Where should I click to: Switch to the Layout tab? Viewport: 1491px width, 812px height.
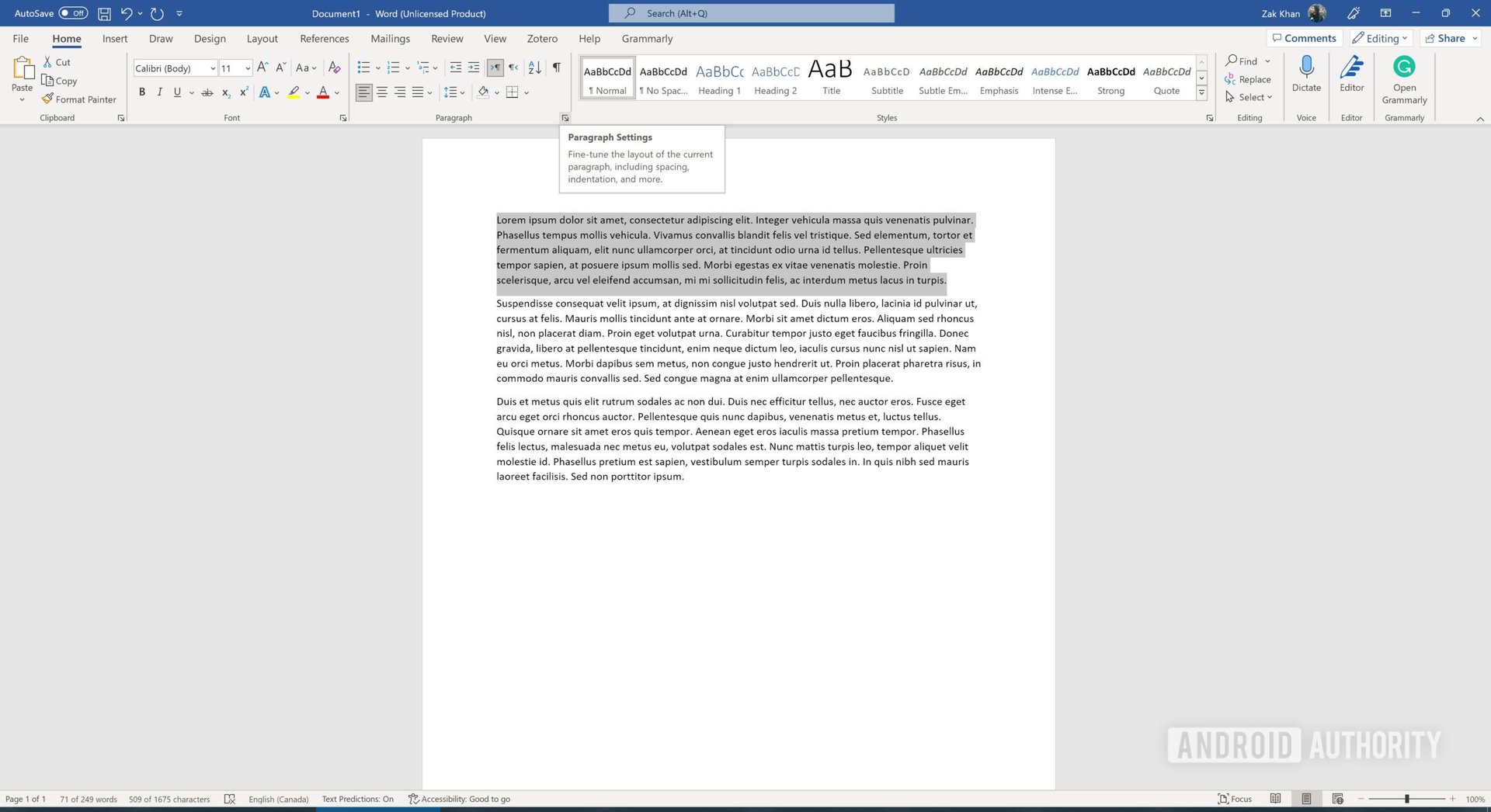262,39
